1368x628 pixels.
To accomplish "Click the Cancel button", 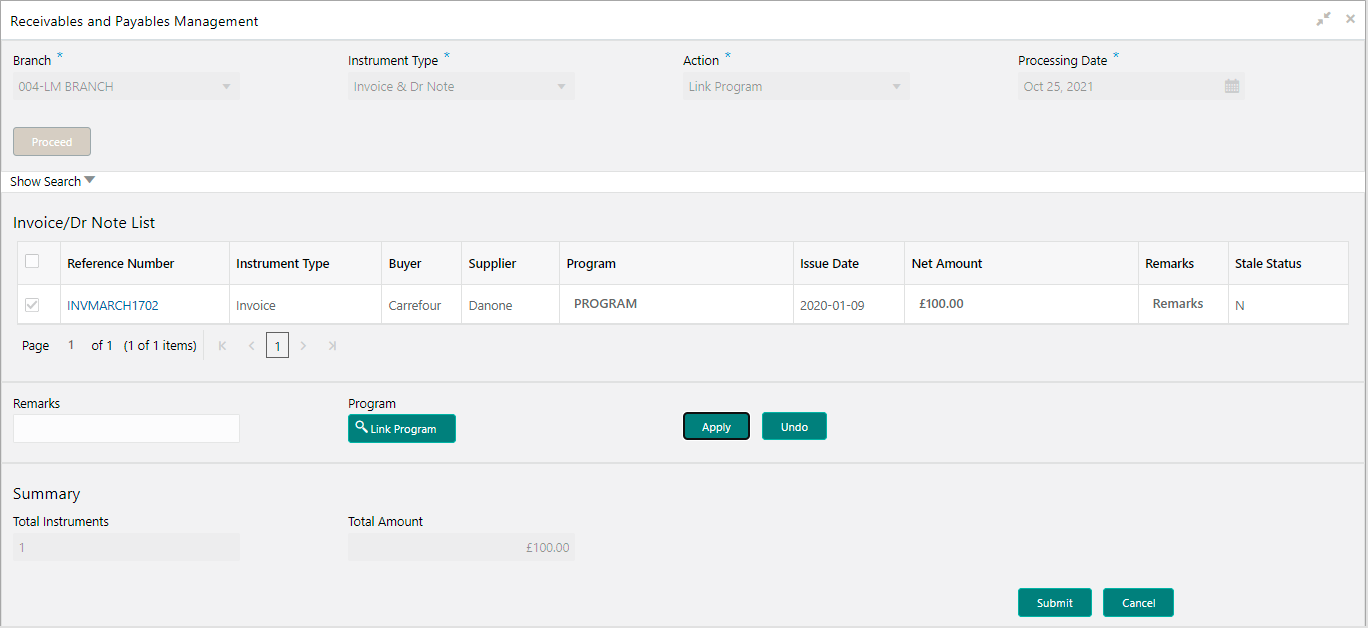I will point(1138,603).
